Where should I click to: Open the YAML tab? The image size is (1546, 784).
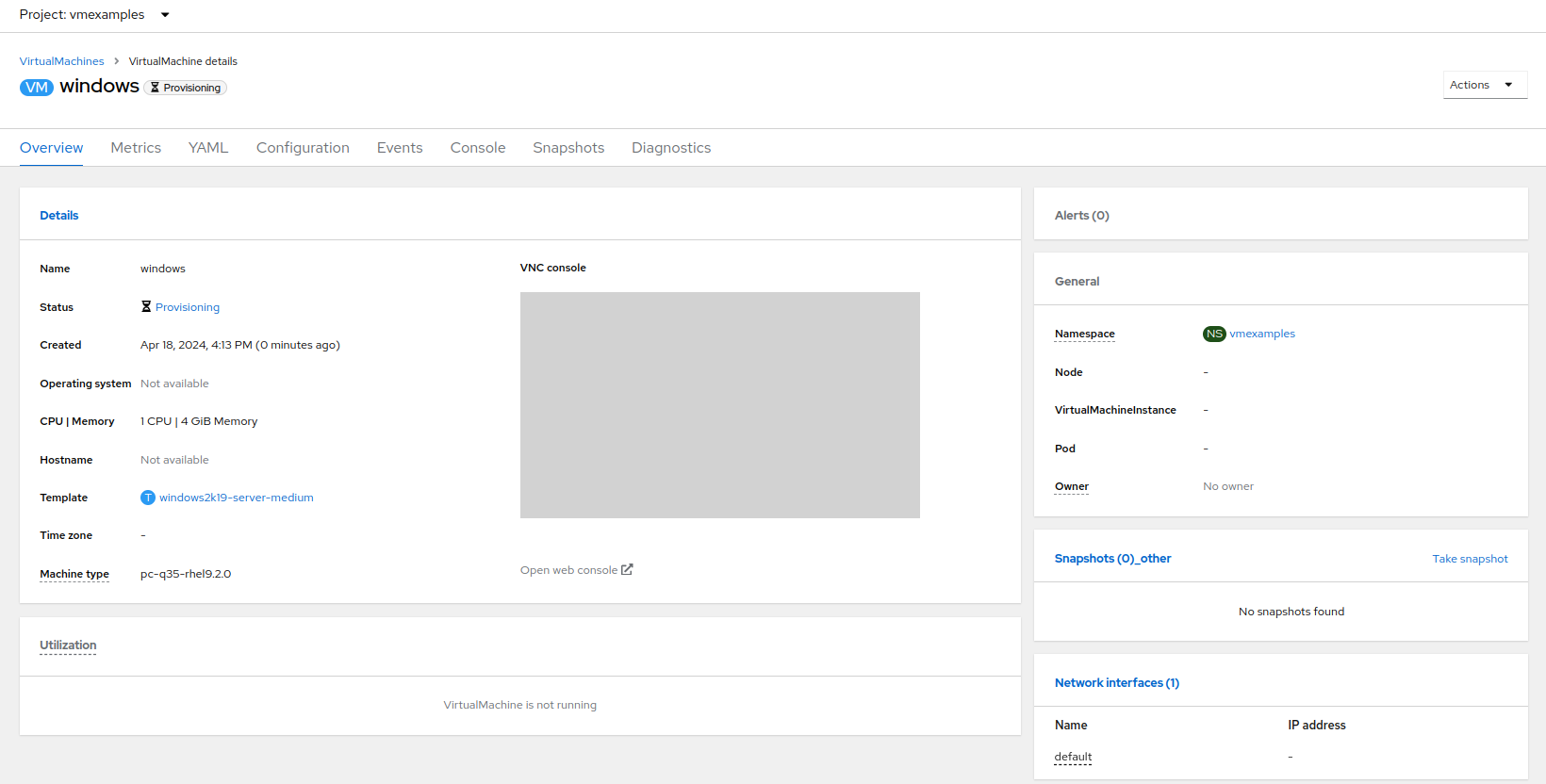[x=208, y=148]
